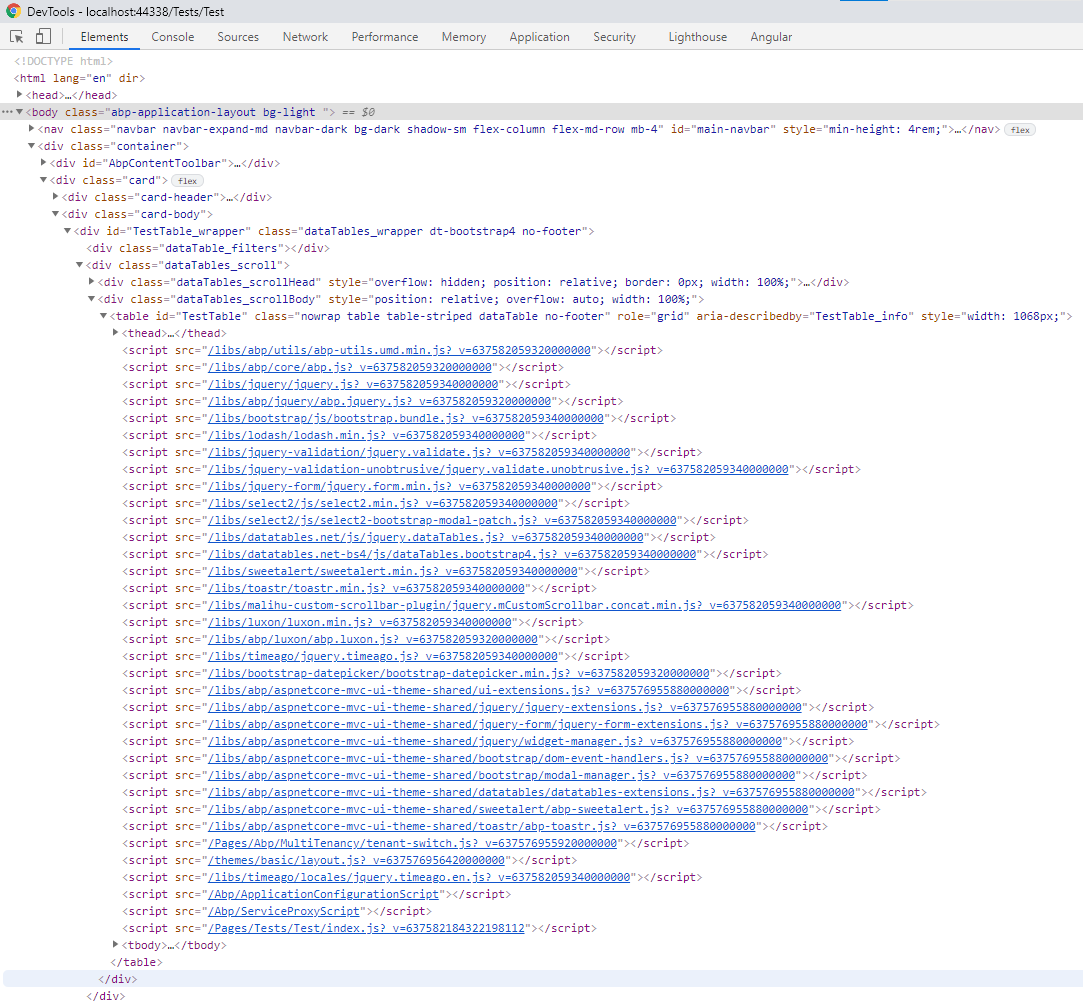Open the abp/core/abp.js link
This screenshot has width=1083, height=1004.
[x=349, y=367]
